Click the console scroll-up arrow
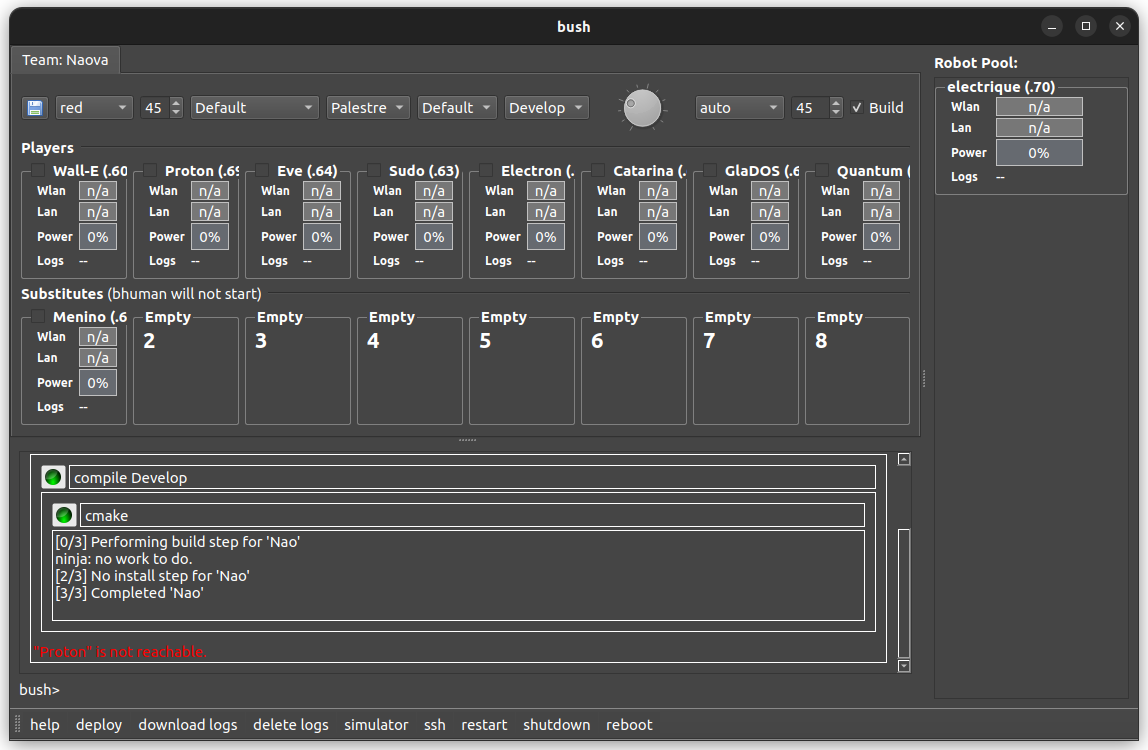Screen dimensions: 1148x750 (904, 459)
